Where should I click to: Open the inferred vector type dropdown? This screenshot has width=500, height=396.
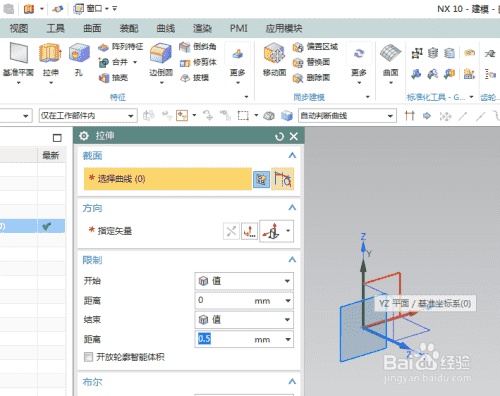point(288,231)
